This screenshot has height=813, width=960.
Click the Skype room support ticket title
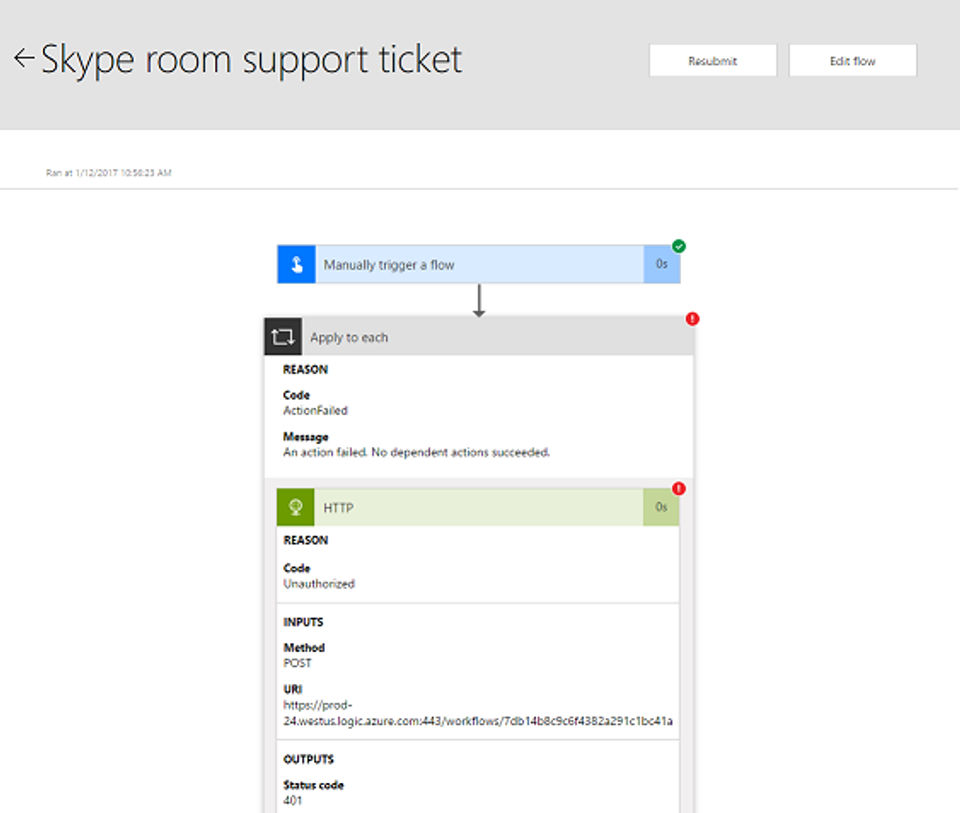[x=252, y=60]
